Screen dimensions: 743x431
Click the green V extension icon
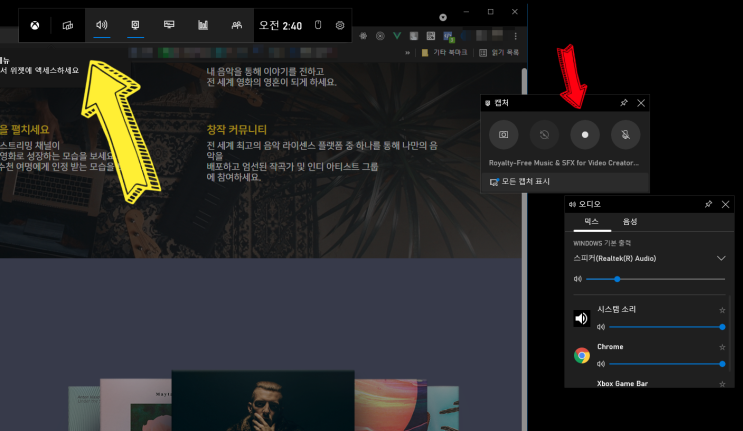[x=397, y=36]
